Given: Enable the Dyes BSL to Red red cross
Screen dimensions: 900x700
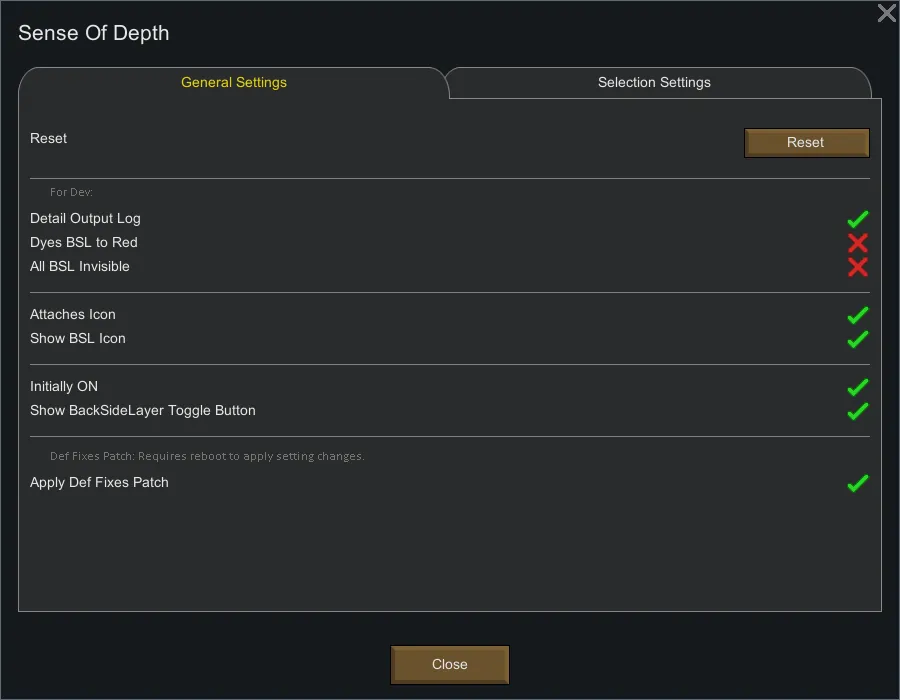Looking at the screenshot, I should click(x=857, y=243).
